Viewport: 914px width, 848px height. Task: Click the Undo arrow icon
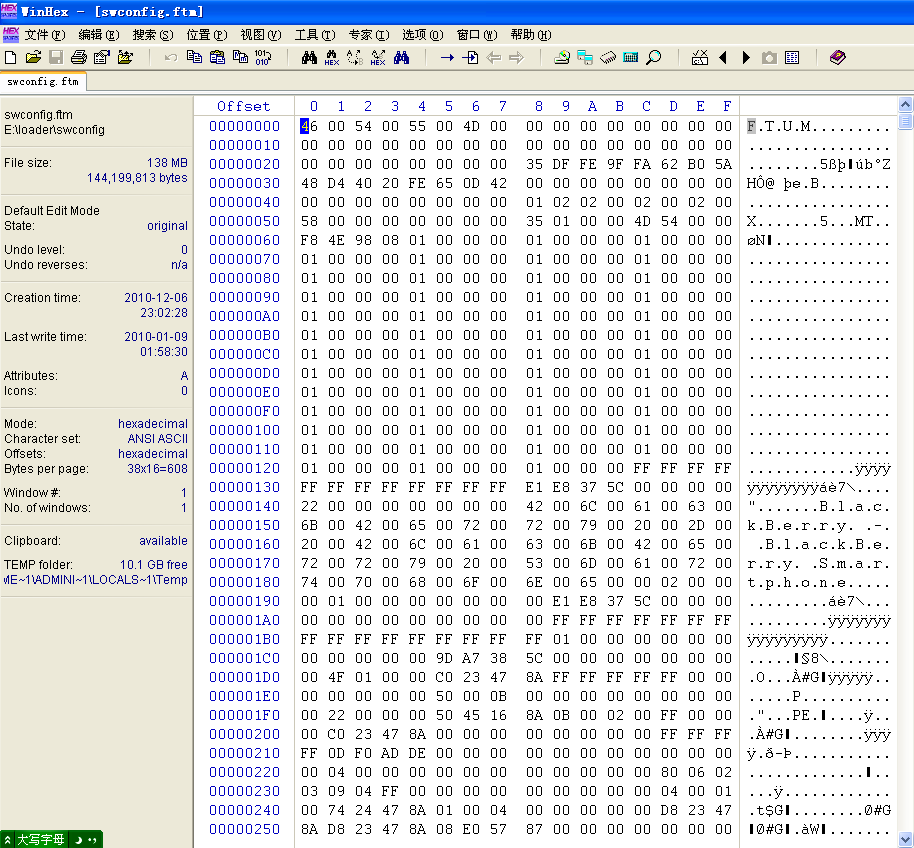click(x=171, y=57)
